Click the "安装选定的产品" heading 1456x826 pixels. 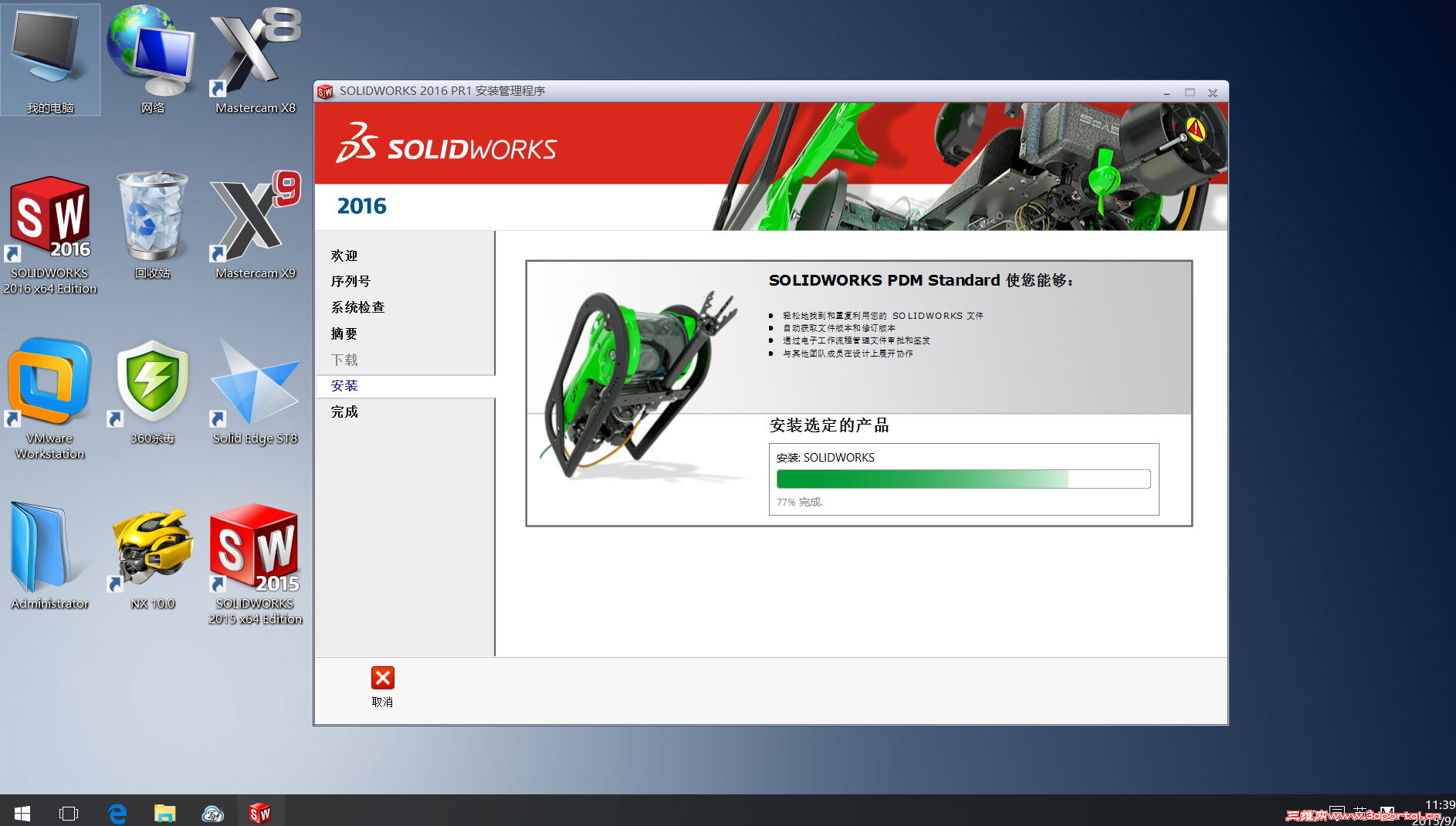point(829,425)
